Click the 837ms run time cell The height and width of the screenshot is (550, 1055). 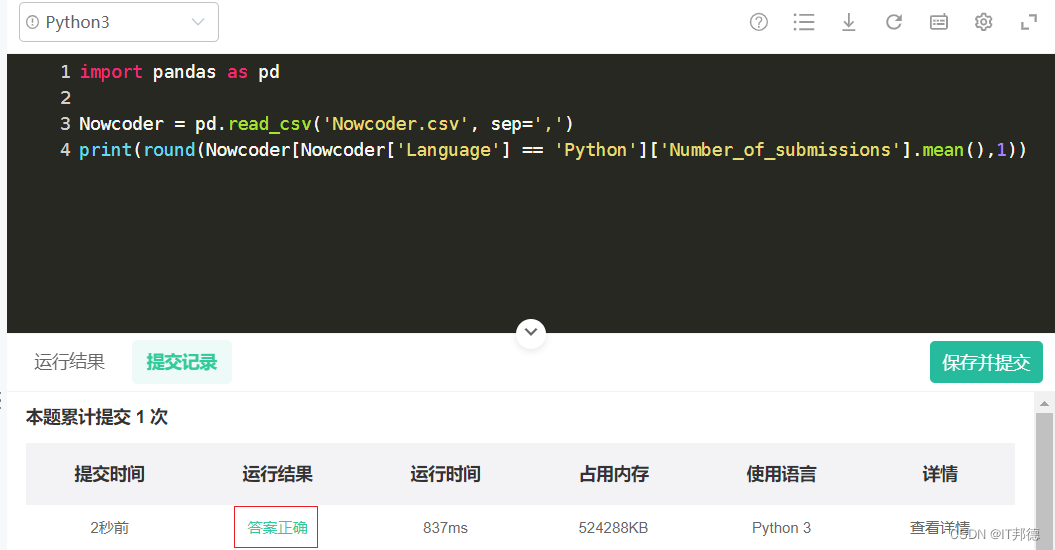445,528
